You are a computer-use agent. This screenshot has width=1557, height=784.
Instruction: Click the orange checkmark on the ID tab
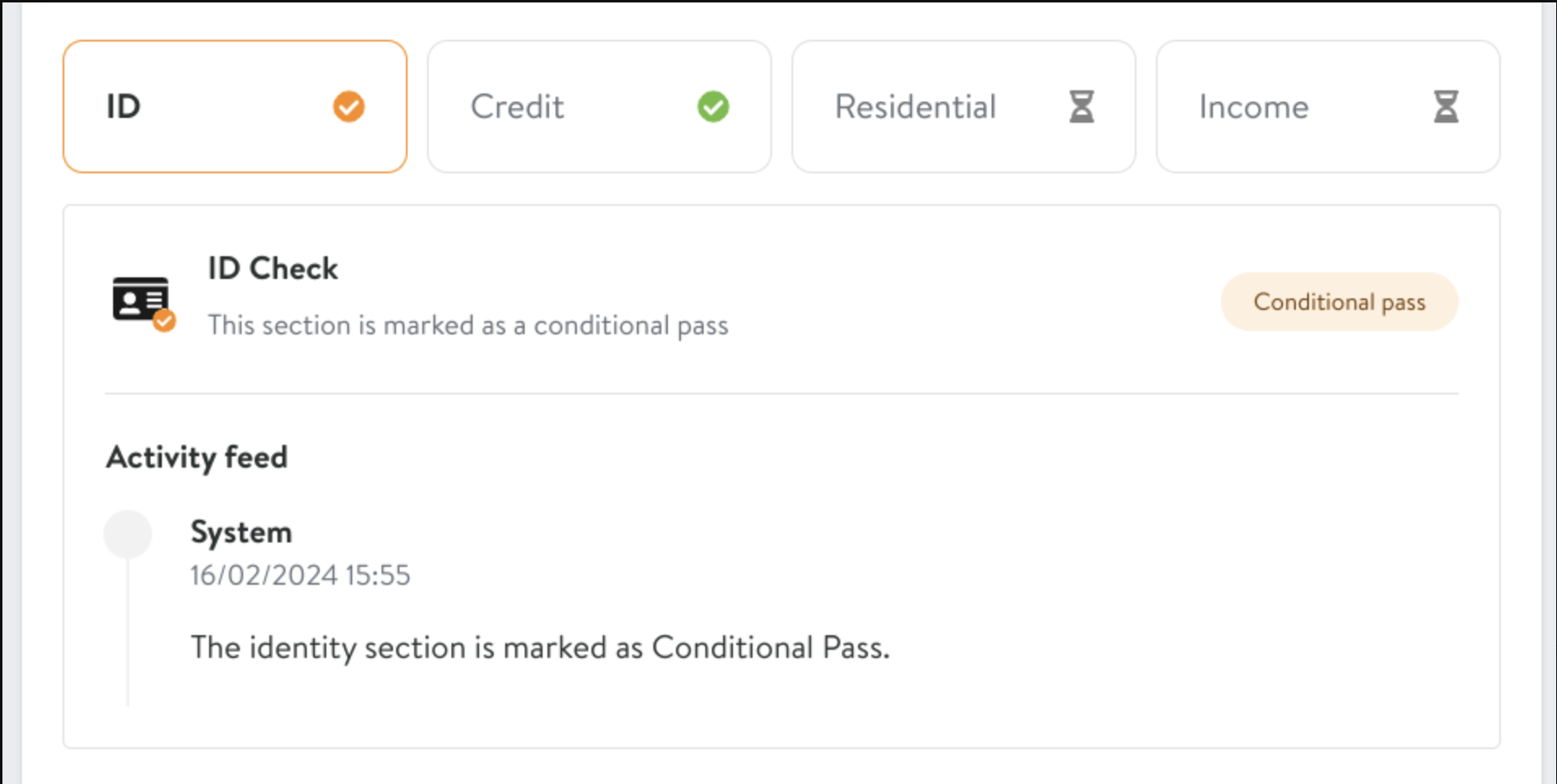[x=348, y=107]
